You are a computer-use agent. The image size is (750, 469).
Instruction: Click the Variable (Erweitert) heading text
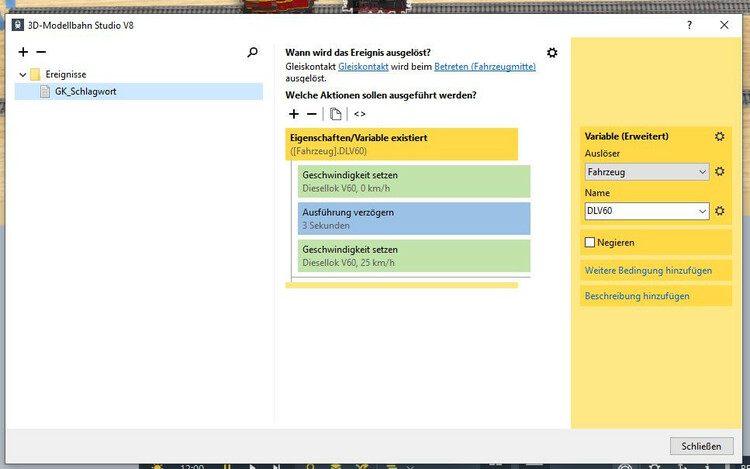click(x=626, y=136)
